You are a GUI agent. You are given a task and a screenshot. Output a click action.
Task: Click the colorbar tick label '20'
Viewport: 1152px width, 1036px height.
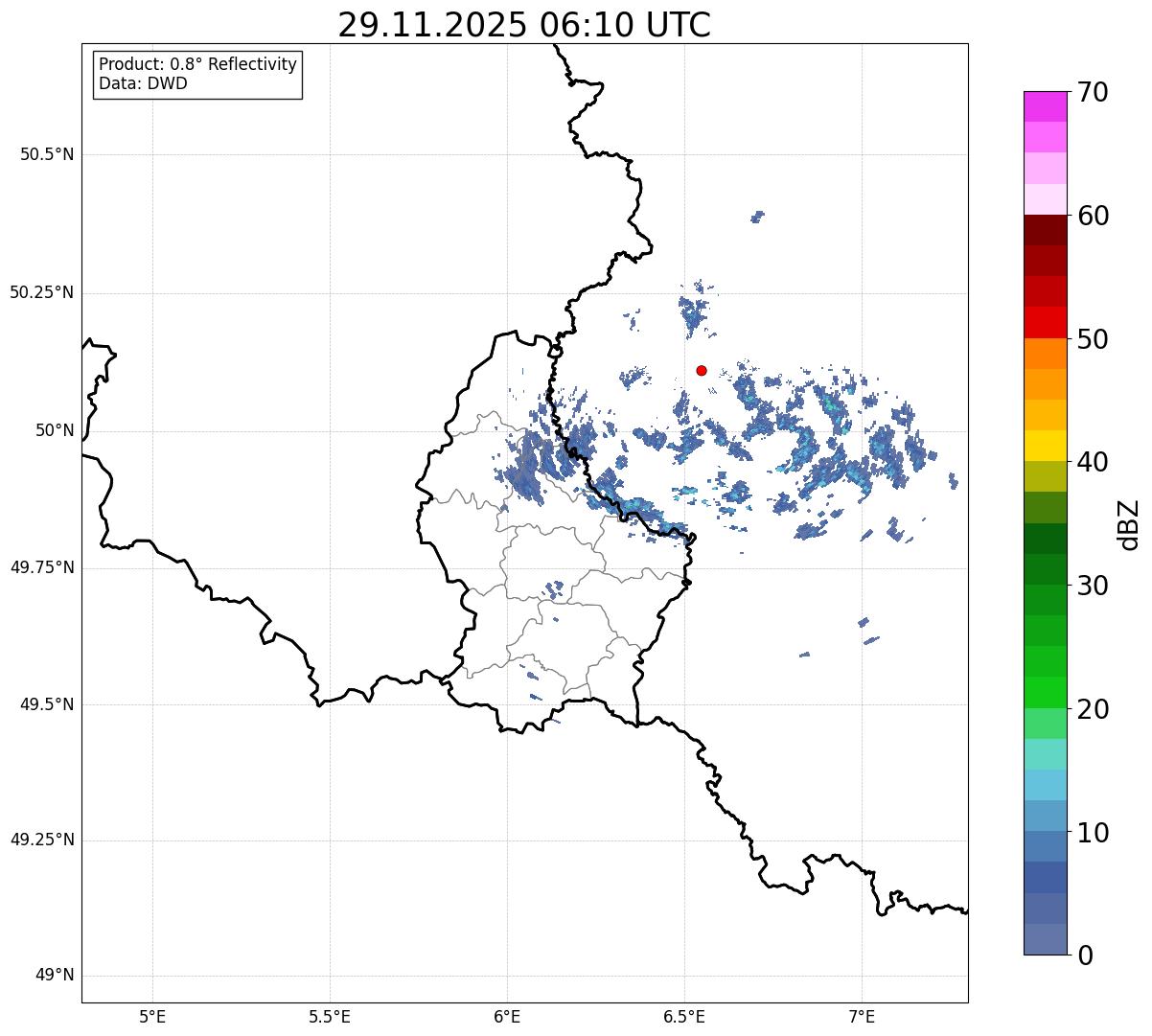[1092, 709]
